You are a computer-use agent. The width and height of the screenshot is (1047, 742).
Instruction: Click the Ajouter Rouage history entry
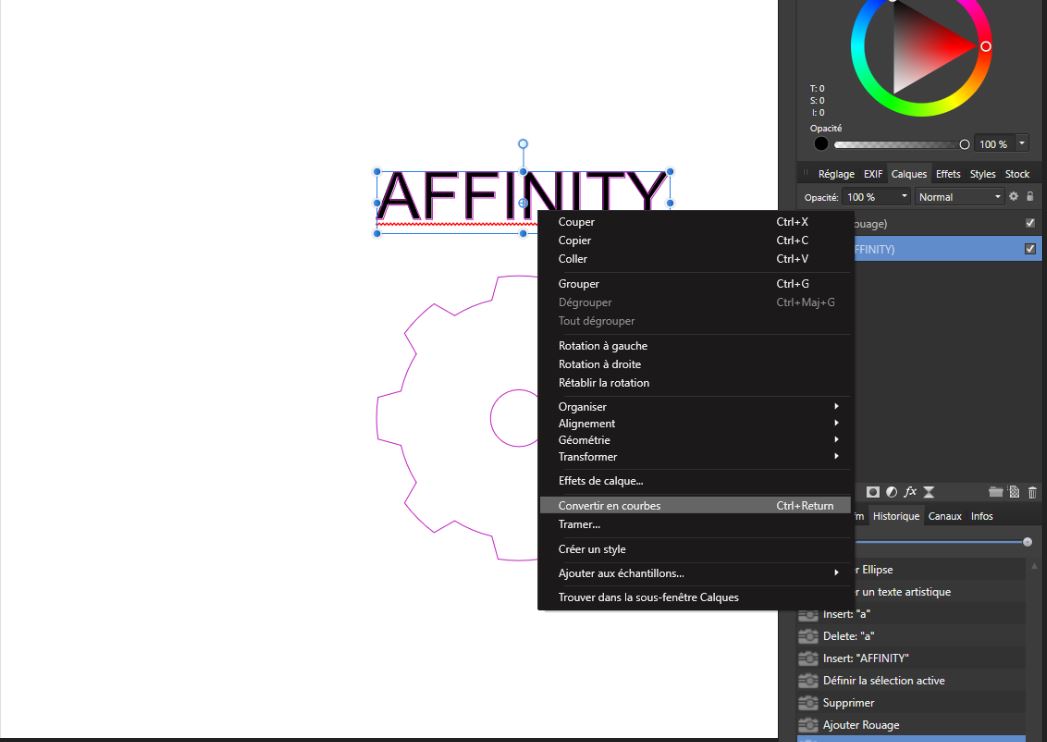click(911, 725)
